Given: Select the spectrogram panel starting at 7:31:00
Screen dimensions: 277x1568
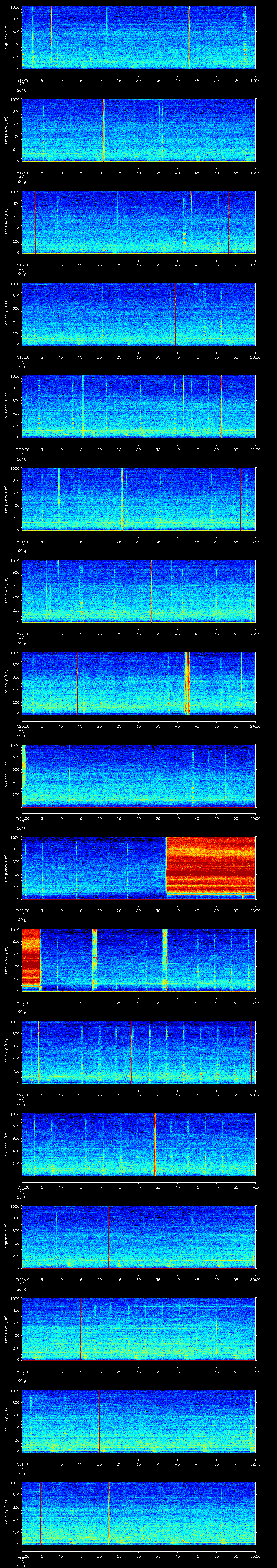Looking at the screenshot, I should pos(138,1421).
